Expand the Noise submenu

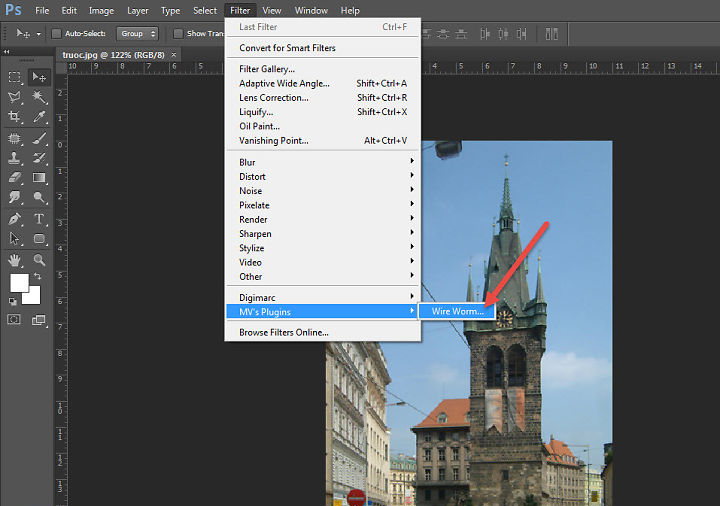pyautogui.click(x=322, y=191)
